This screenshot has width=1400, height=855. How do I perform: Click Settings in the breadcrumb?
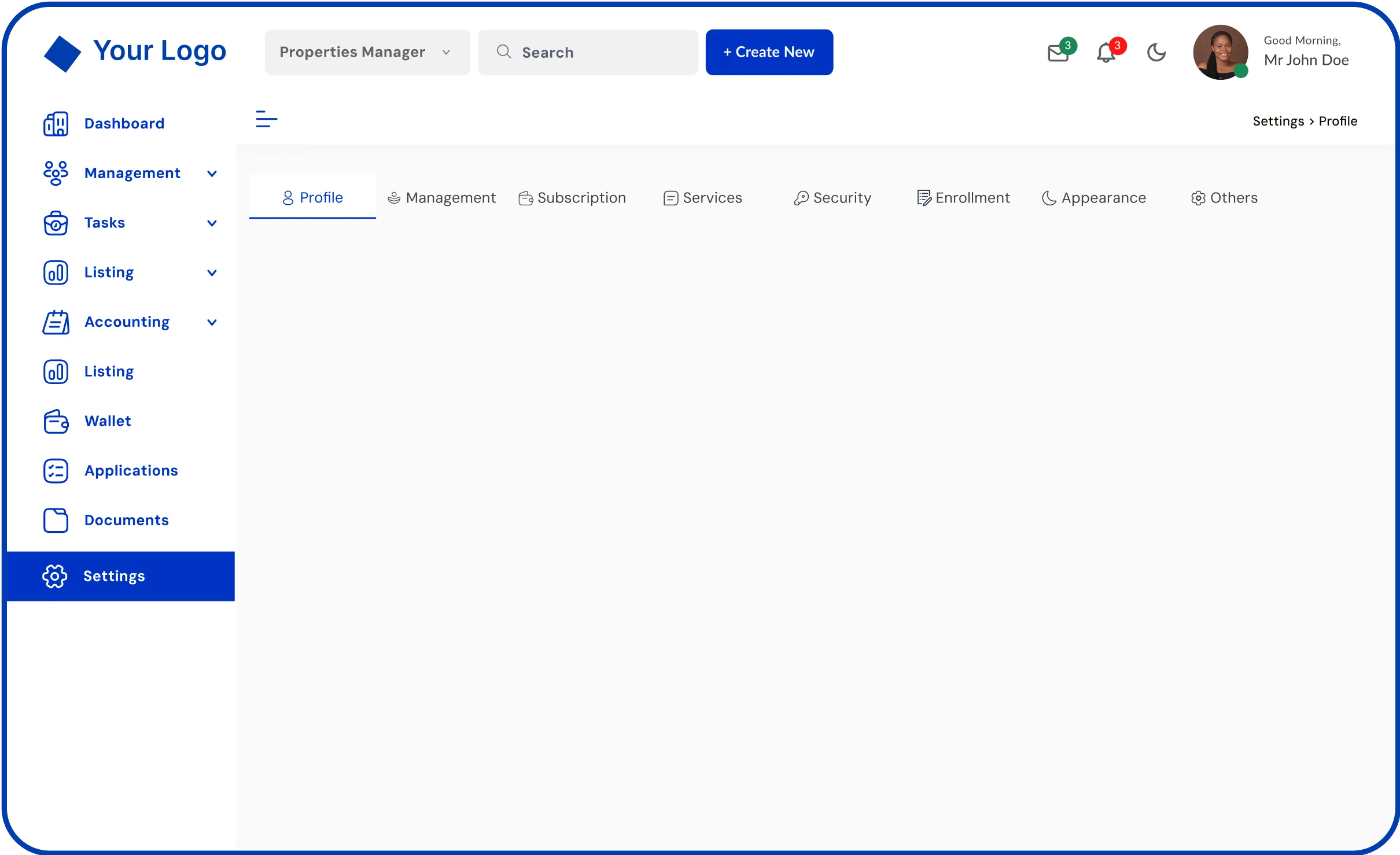[x=1278, y=121]
